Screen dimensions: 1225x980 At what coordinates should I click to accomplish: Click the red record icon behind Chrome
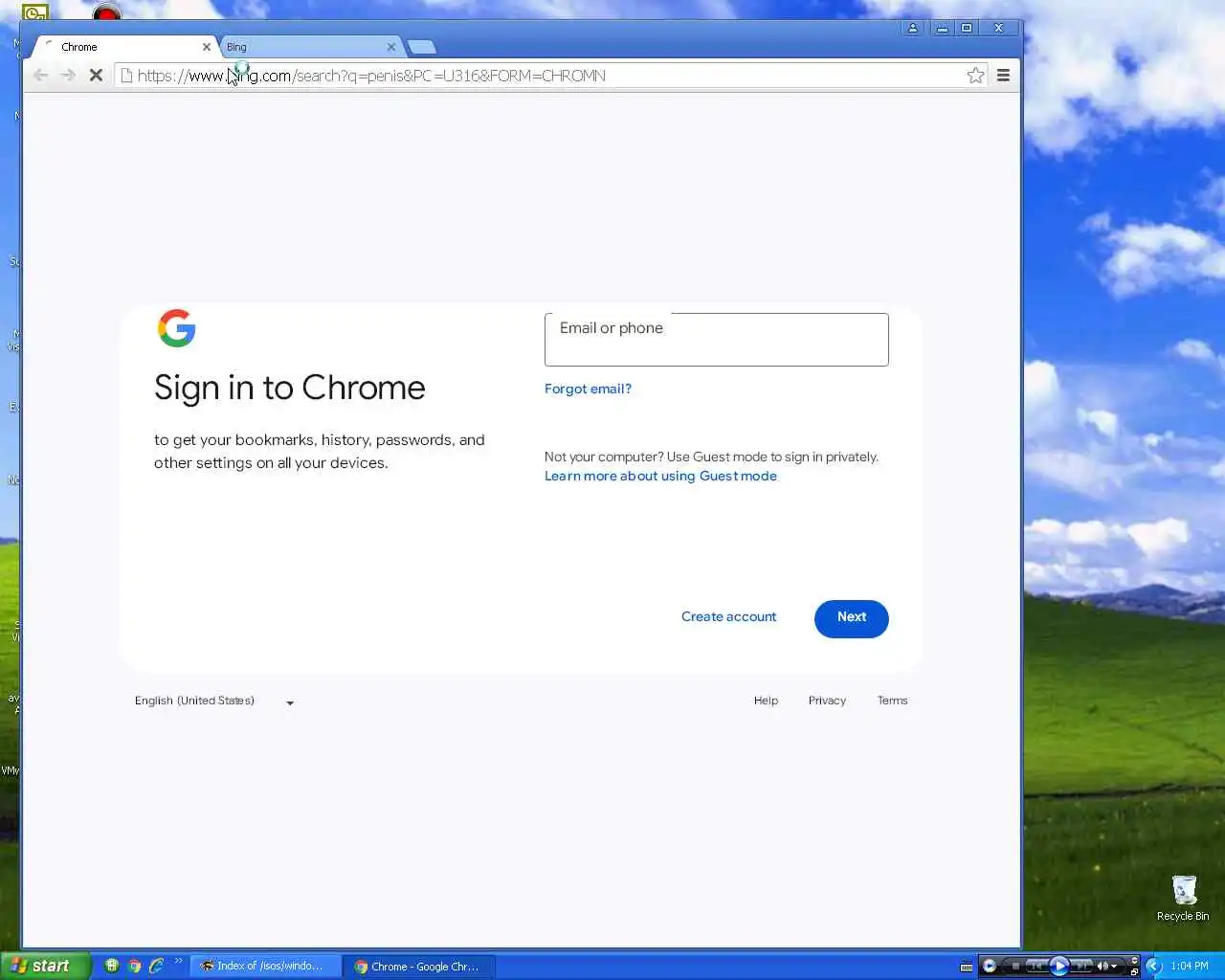tap(106, 11)
